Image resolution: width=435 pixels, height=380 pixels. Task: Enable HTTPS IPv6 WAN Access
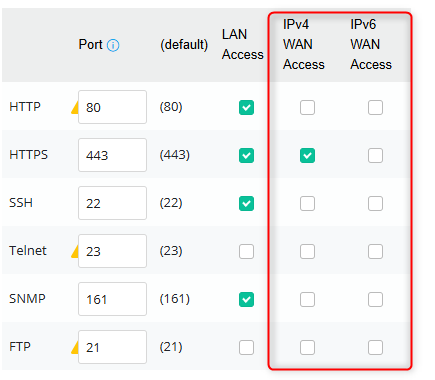click(x=375, y=155)
